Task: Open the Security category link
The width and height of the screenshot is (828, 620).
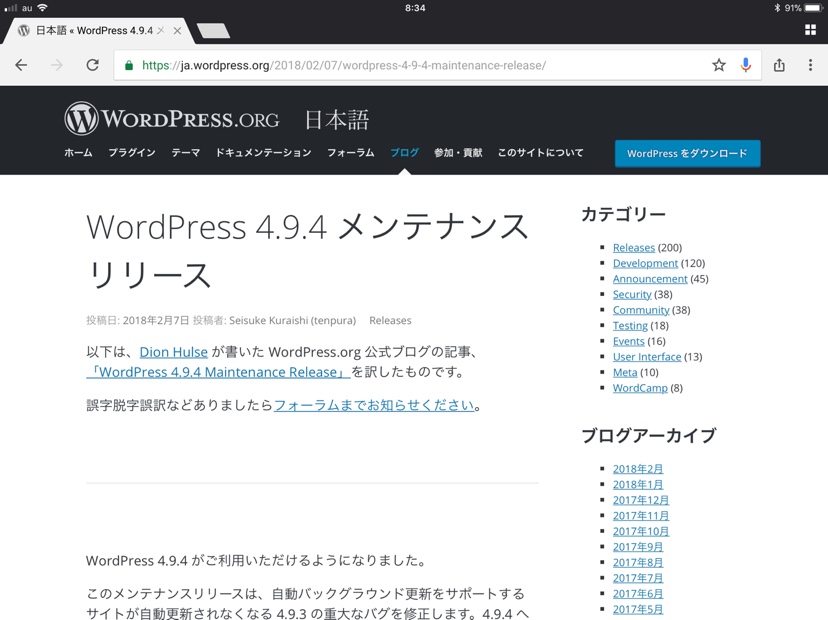Action: click(632, 294)
